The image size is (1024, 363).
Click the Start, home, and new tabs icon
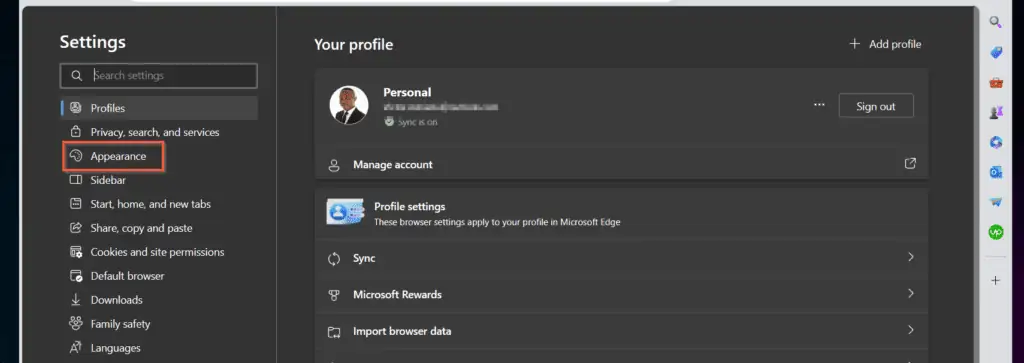[x=76, y=204]
